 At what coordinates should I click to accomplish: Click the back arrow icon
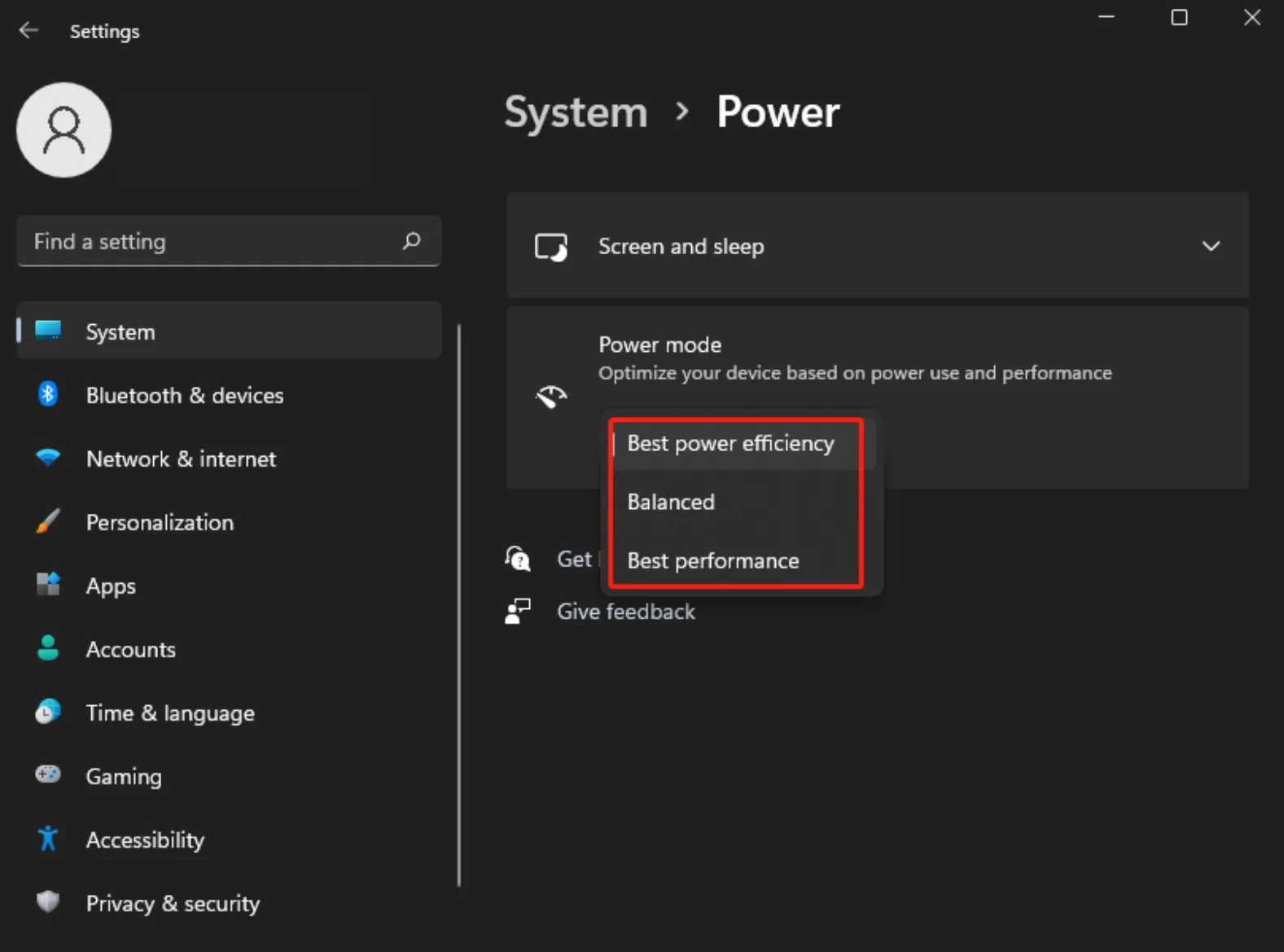click(28, 31)
